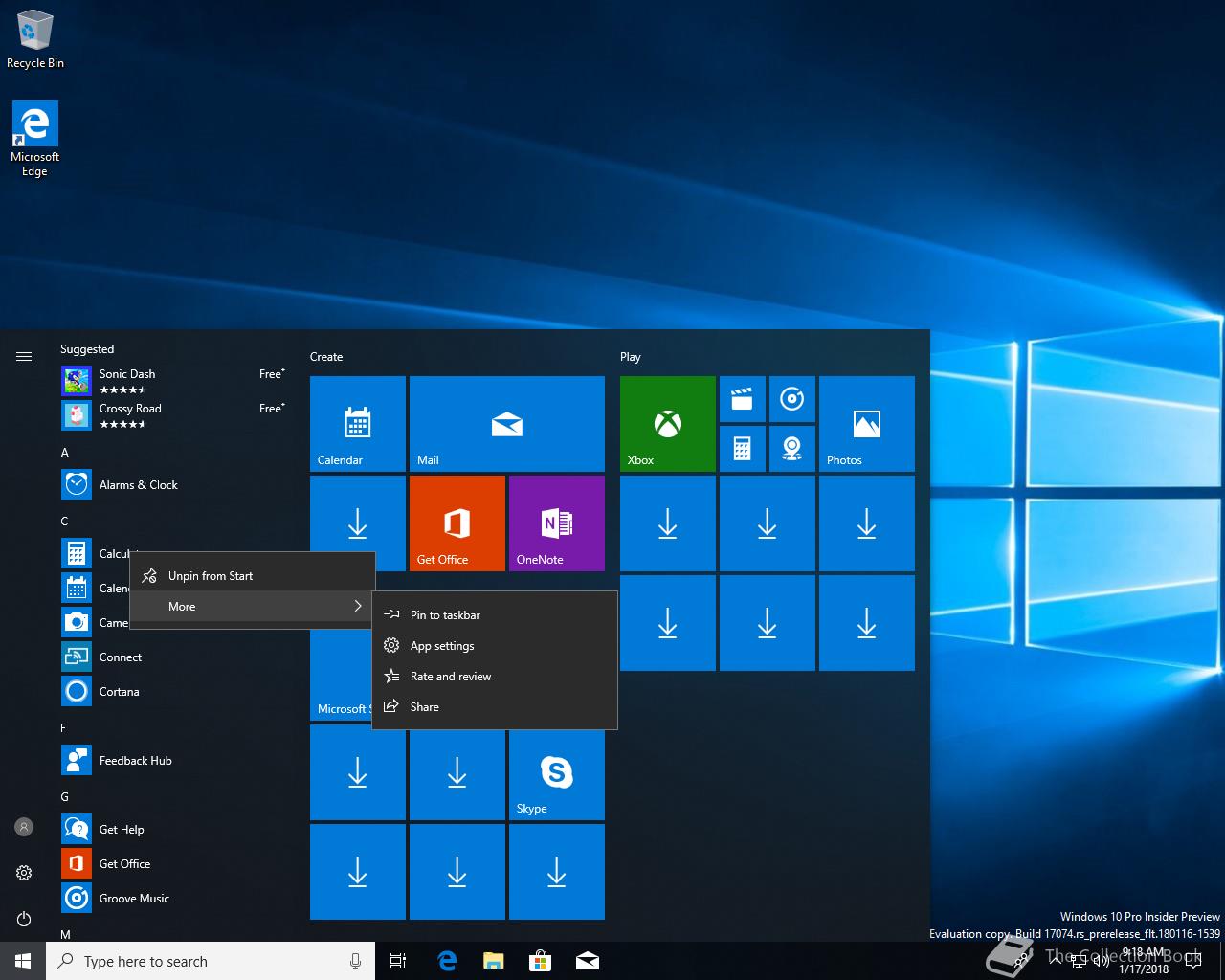Select Share in context submenu

point(495,707)
